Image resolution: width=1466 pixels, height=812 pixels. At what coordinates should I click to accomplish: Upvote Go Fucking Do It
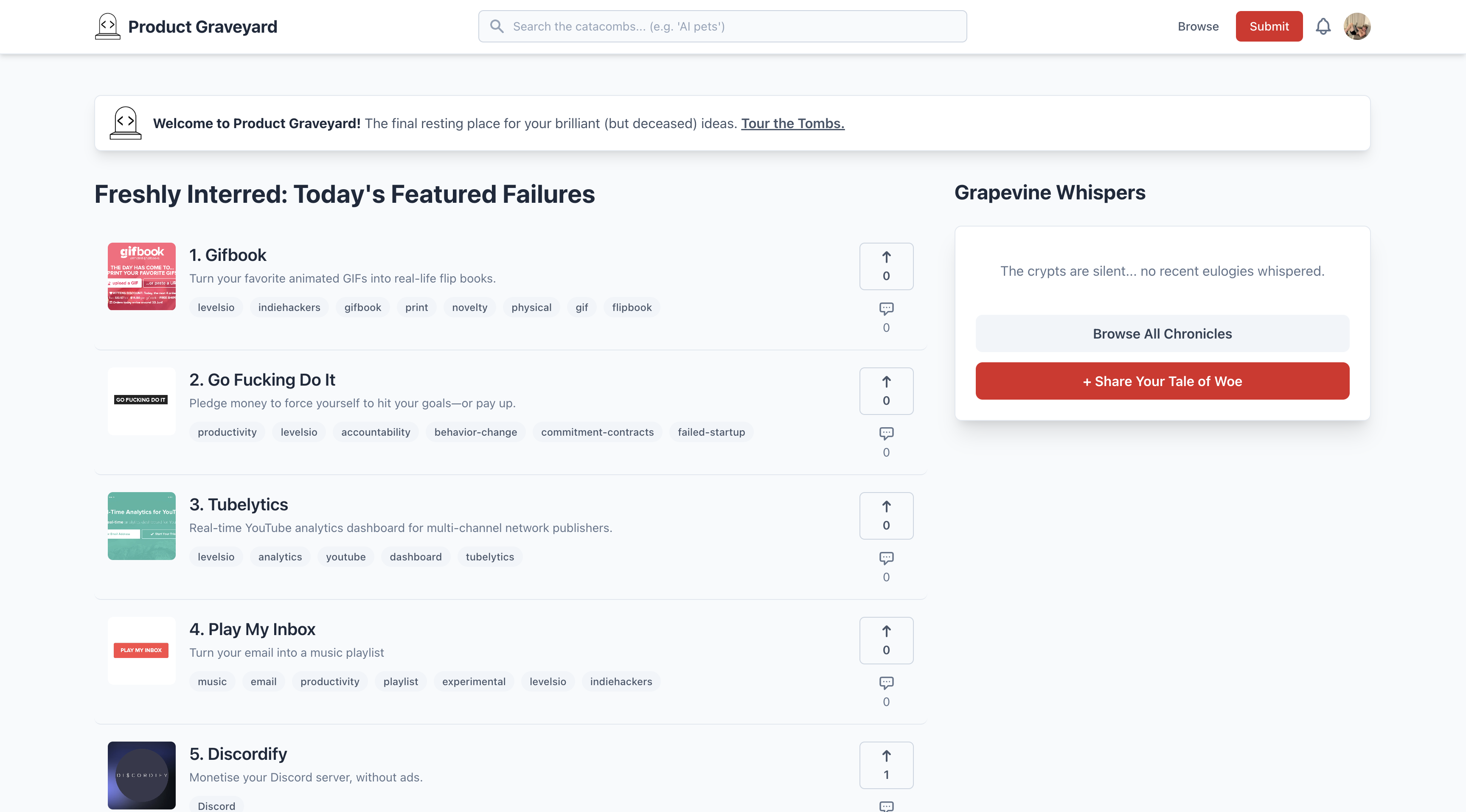tap(886, 390)
